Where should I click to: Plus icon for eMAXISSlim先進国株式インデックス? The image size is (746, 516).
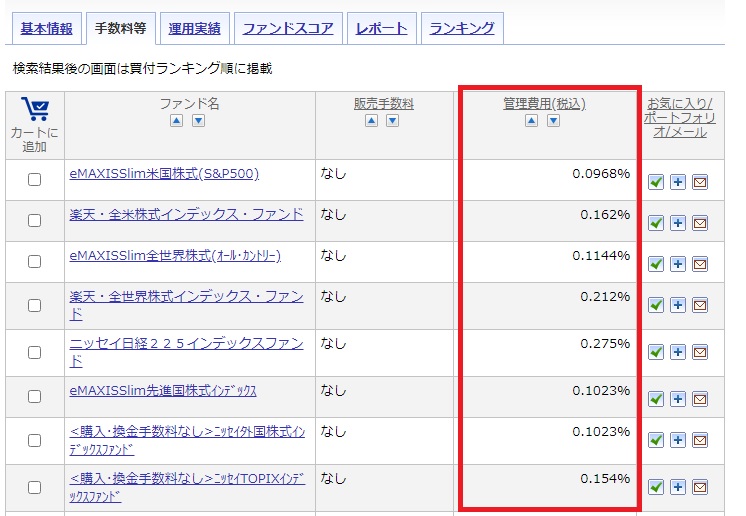tap(678, 399)
